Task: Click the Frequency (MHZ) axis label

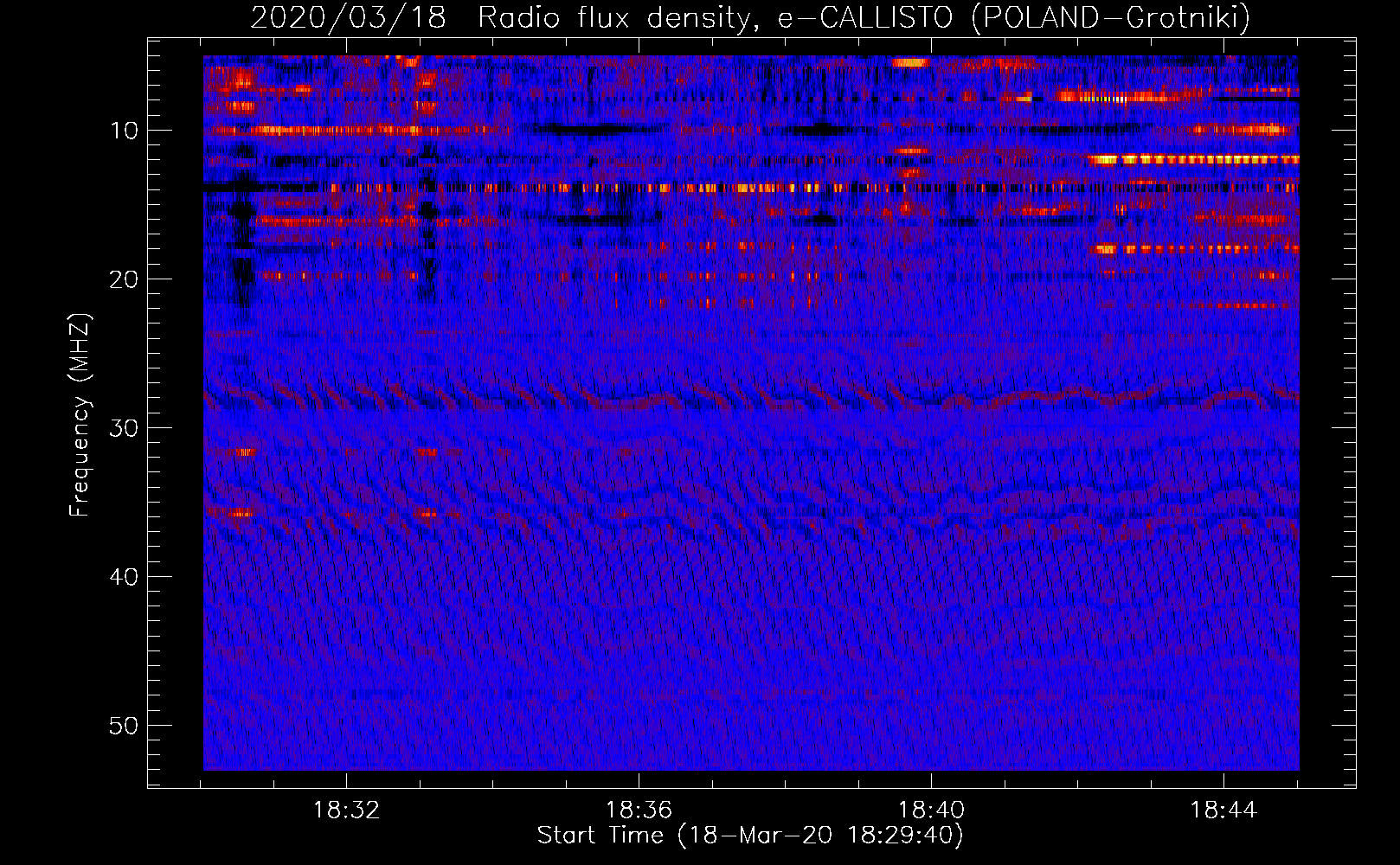Action: pos(80,415)
